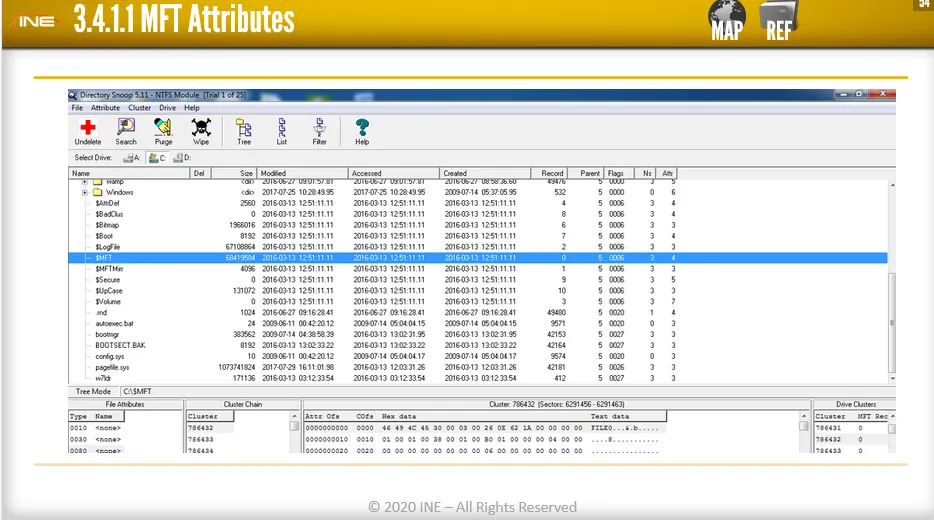Open the File menu
Viewport: 934px width, 520px height.
point(77,107)
